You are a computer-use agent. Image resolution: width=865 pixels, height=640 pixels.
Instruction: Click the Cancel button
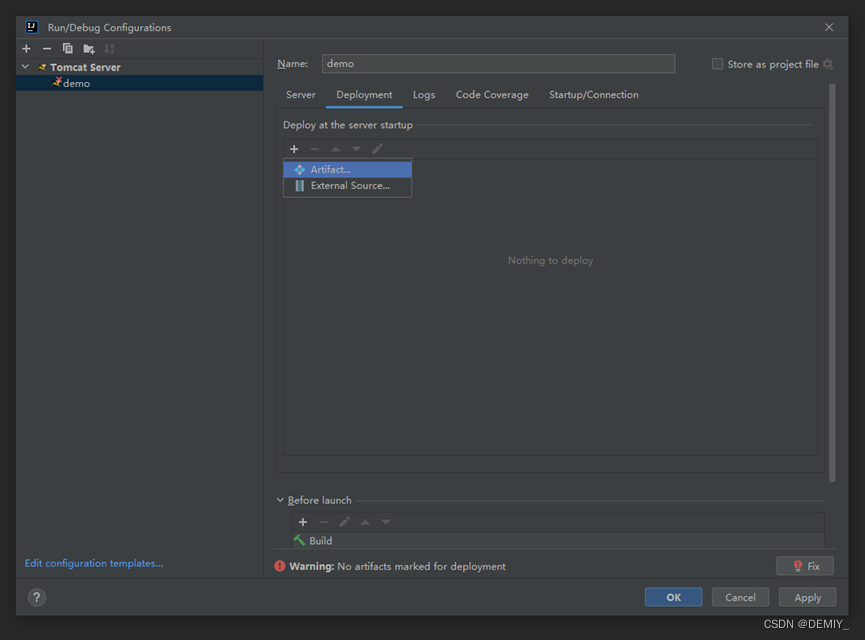coord(740,597)
